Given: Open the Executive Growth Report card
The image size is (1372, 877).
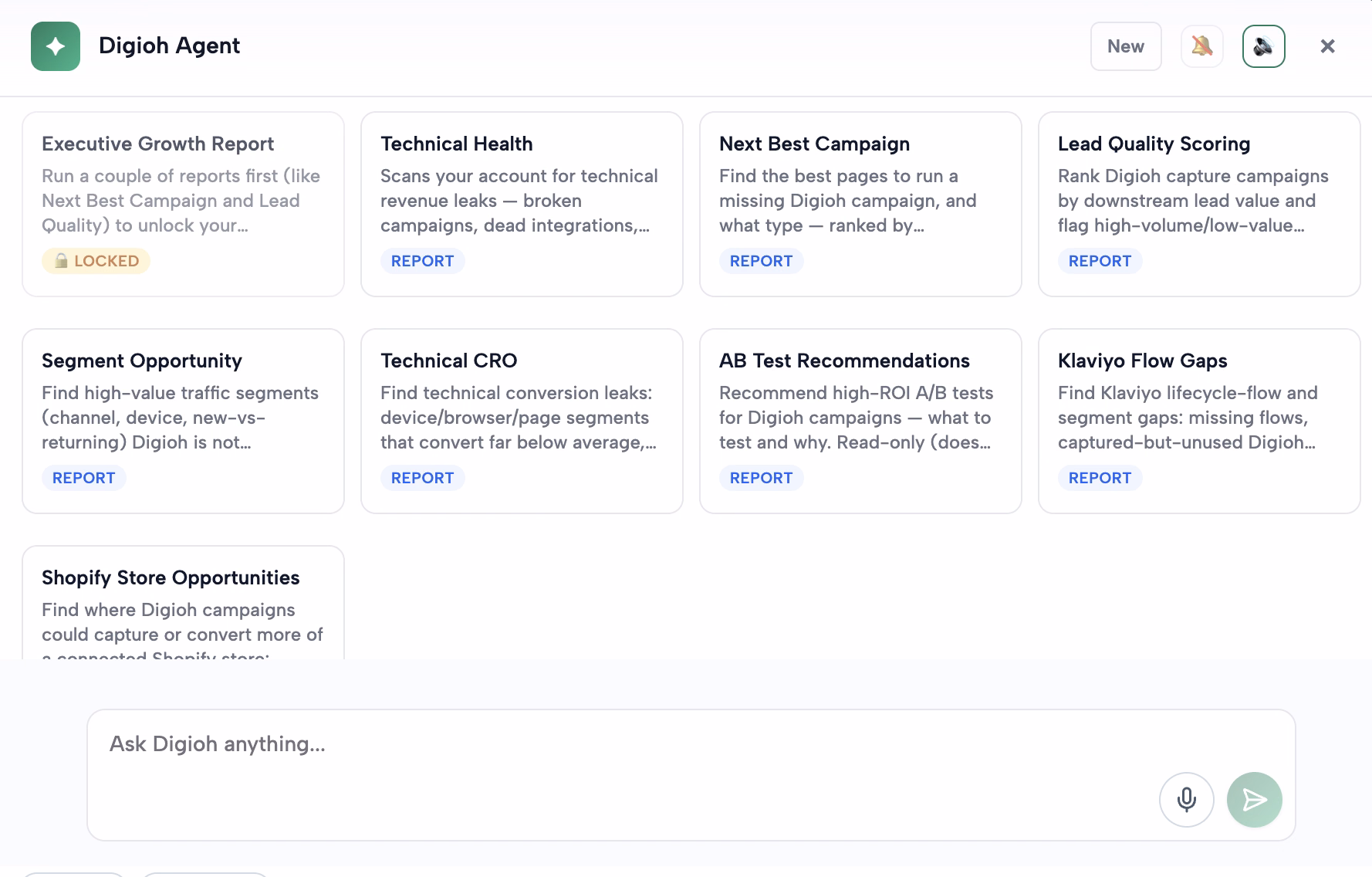Looking at the screenshot, I should [183, 204].
